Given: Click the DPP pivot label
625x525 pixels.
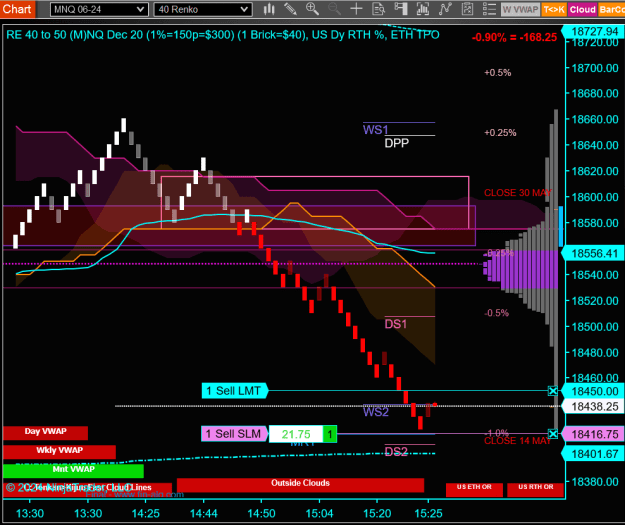Looking at the screenshot, I should click(397, 143).
